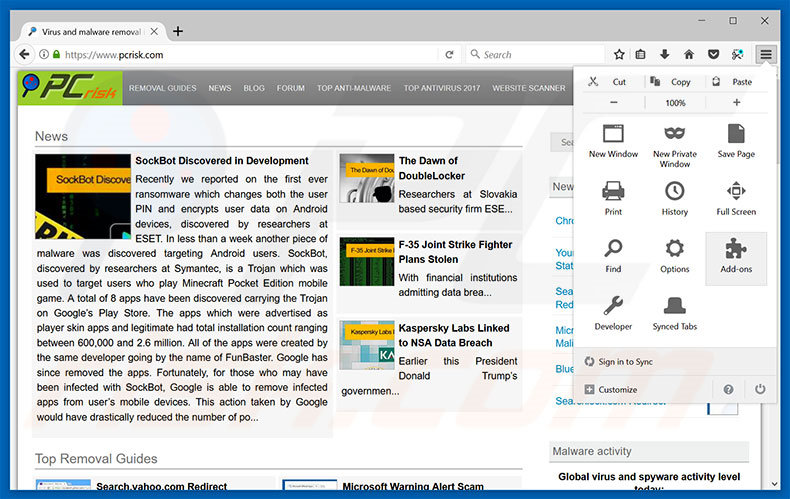This screenshot has height=499, width=790.
Task: Close the Virus and malware removal tab
Action: (154, 31)
